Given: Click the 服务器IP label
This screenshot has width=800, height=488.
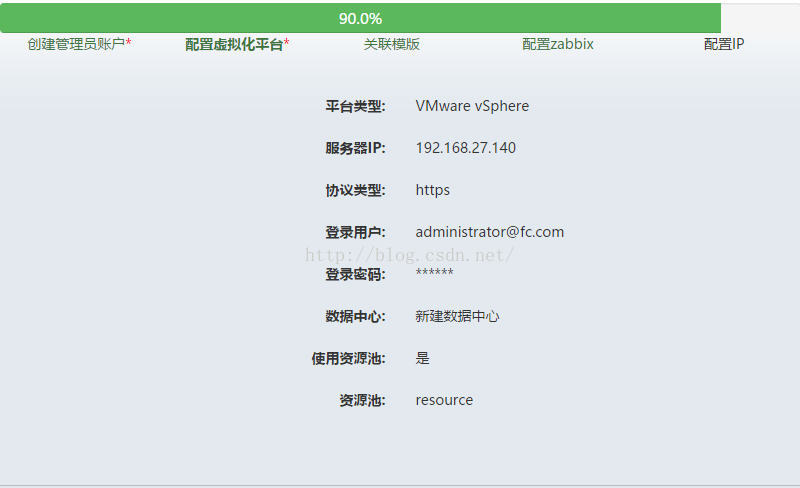Looking at the screenshot, I should [356, 148].
